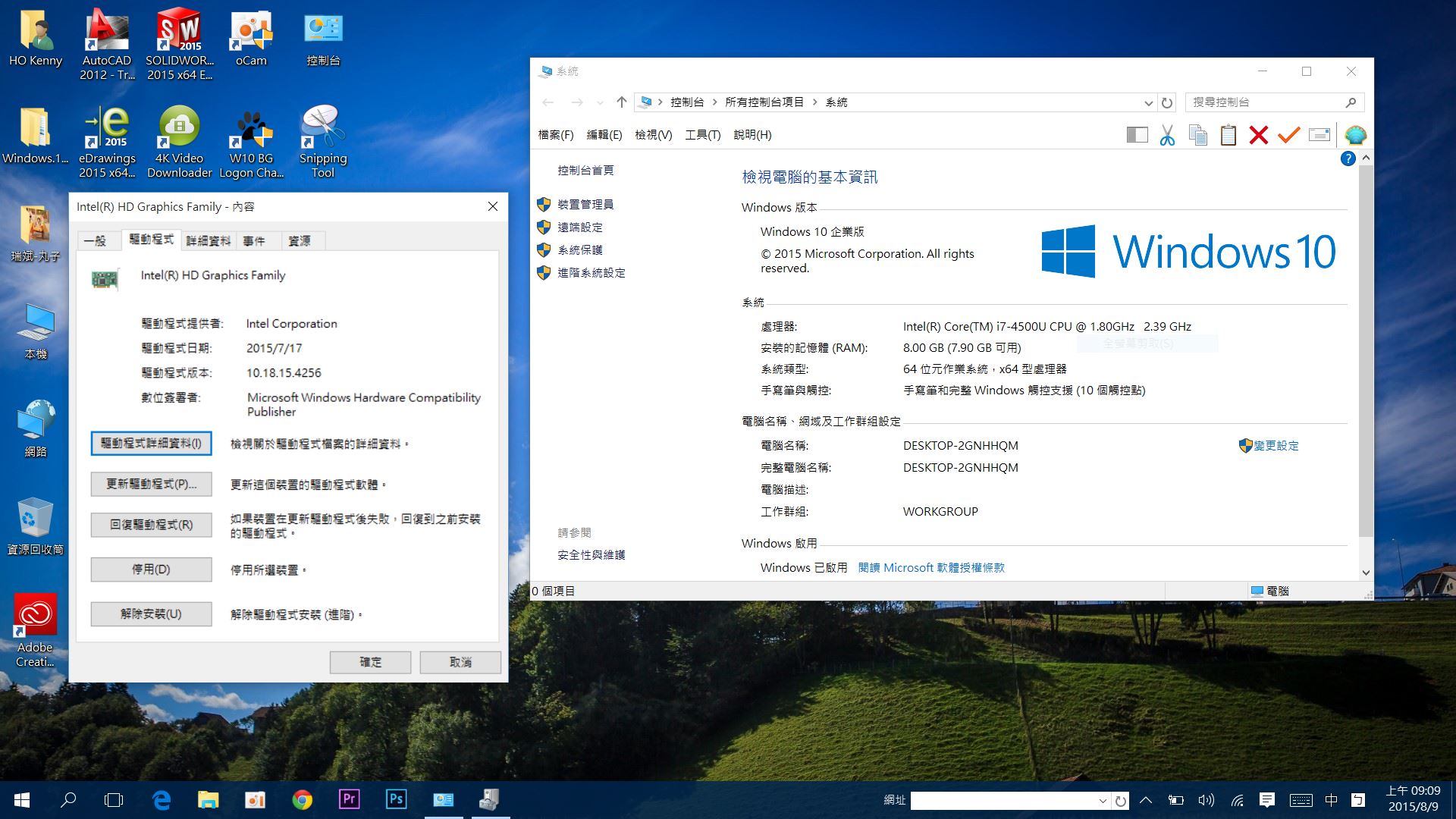1456x819 pixels.
Task: Click the shell globe icon in toolbar
Action: tap(1355, 136)
